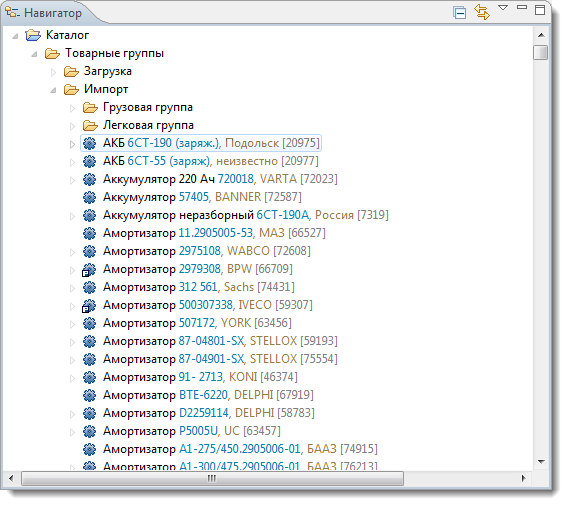This screenshot has width=567, height=505.
Task: Click the Товарные группы folder icon
Action: pos(52,54)
